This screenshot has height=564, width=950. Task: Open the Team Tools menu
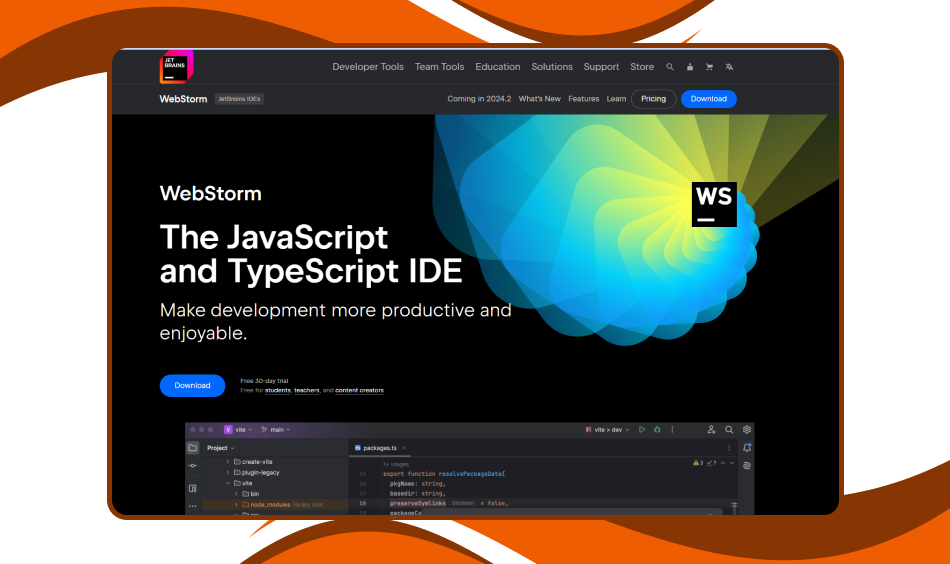439,67
